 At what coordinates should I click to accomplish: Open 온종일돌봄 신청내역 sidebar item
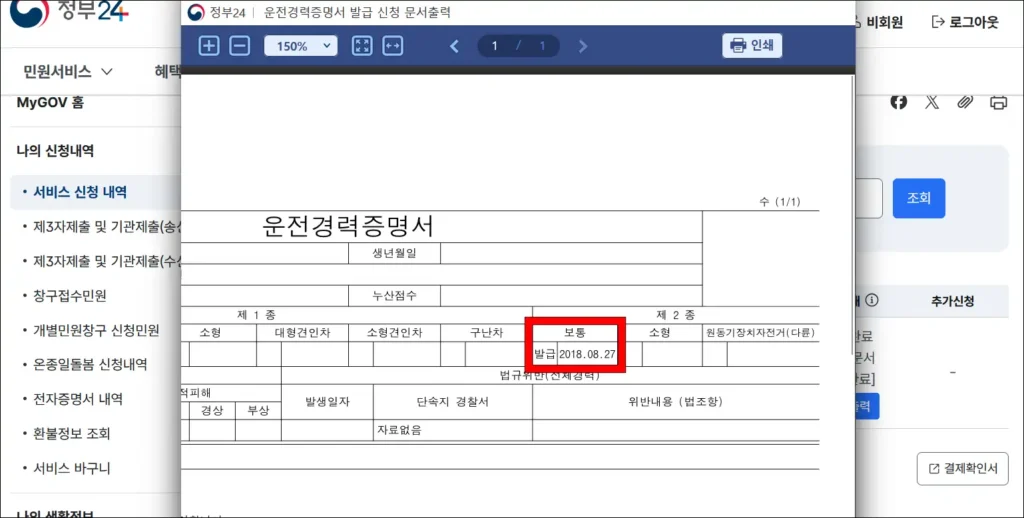coord(90,364)
